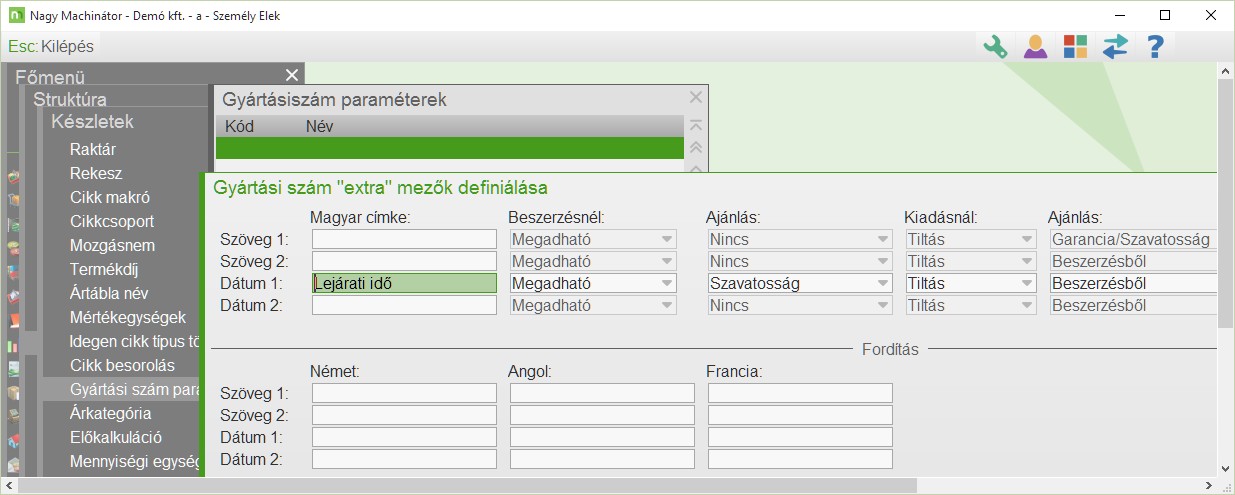Open Dátum 1 Beszerzésből dropdown
Viewport: 1235px width, 495px height.
pos(1133,283)
